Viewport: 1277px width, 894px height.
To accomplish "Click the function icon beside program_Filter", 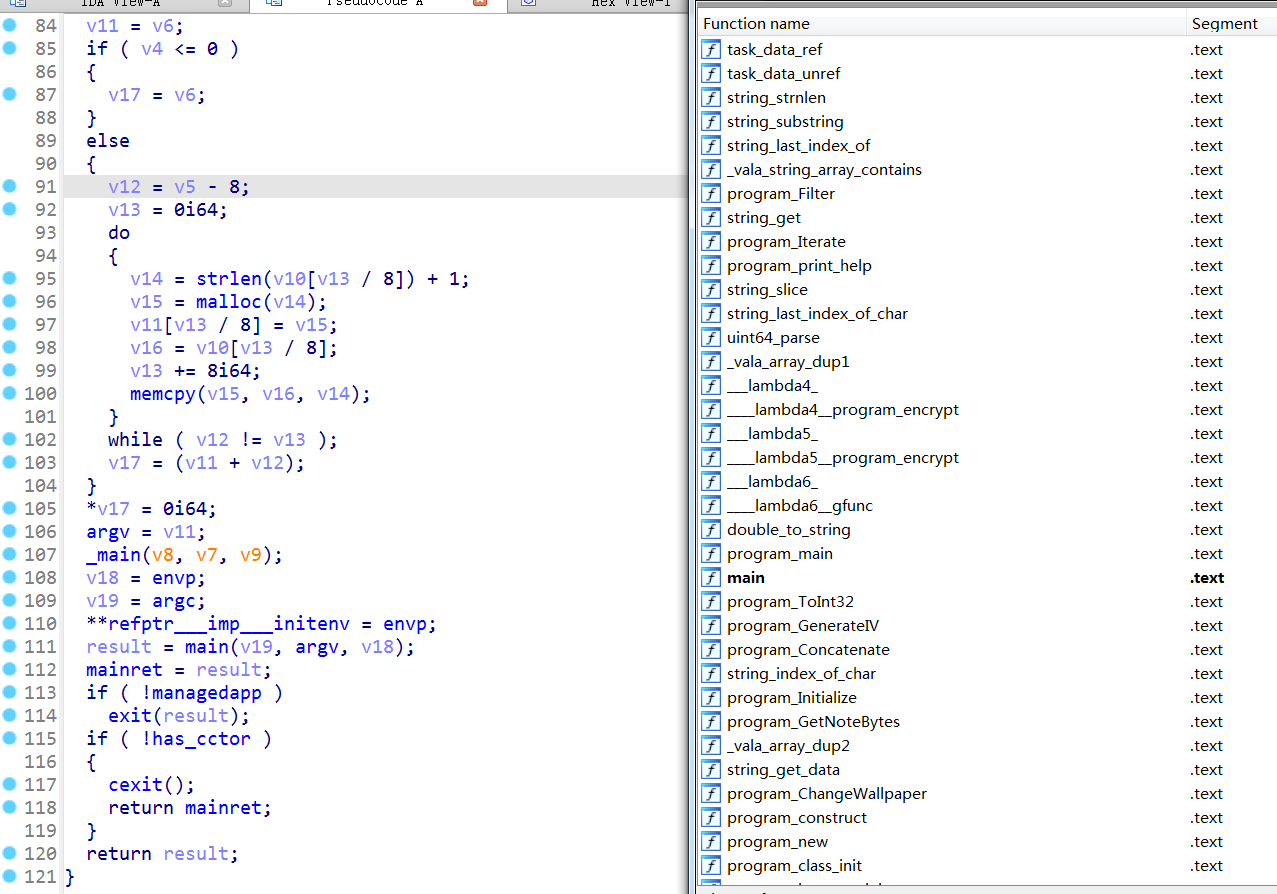I will 711,194.
